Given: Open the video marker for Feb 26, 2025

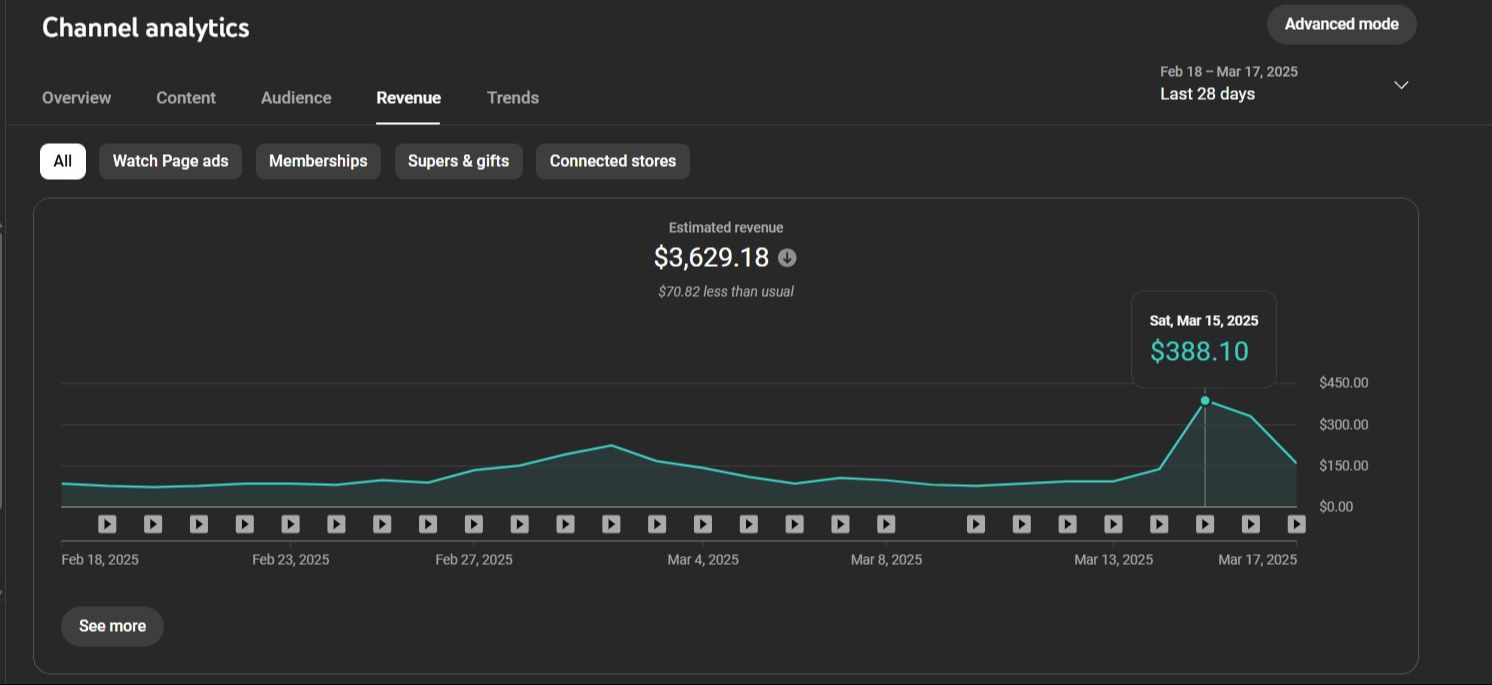Looking at the screenshot, I should click(428, 524).
